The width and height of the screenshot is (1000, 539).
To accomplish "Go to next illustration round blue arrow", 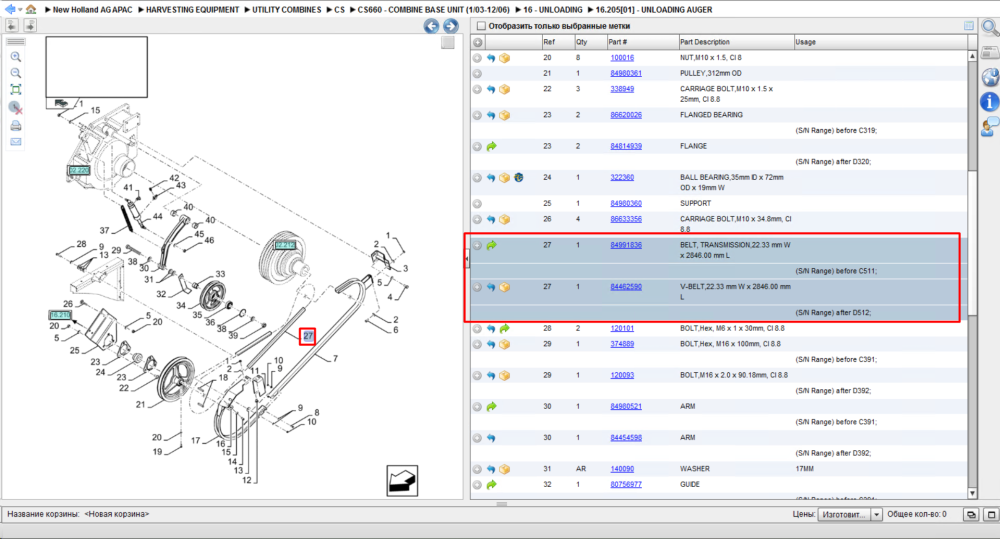I will tap(450, 26).
